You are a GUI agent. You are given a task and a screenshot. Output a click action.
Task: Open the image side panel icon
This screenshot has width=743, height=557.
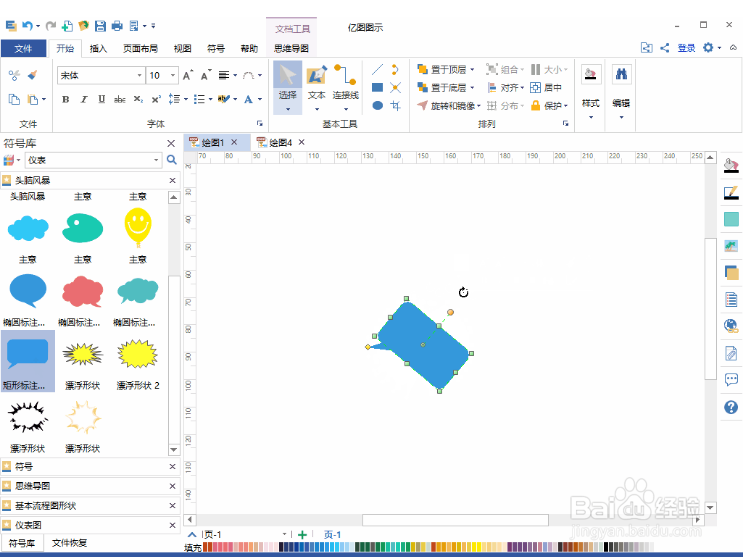(x=731, y=246)
